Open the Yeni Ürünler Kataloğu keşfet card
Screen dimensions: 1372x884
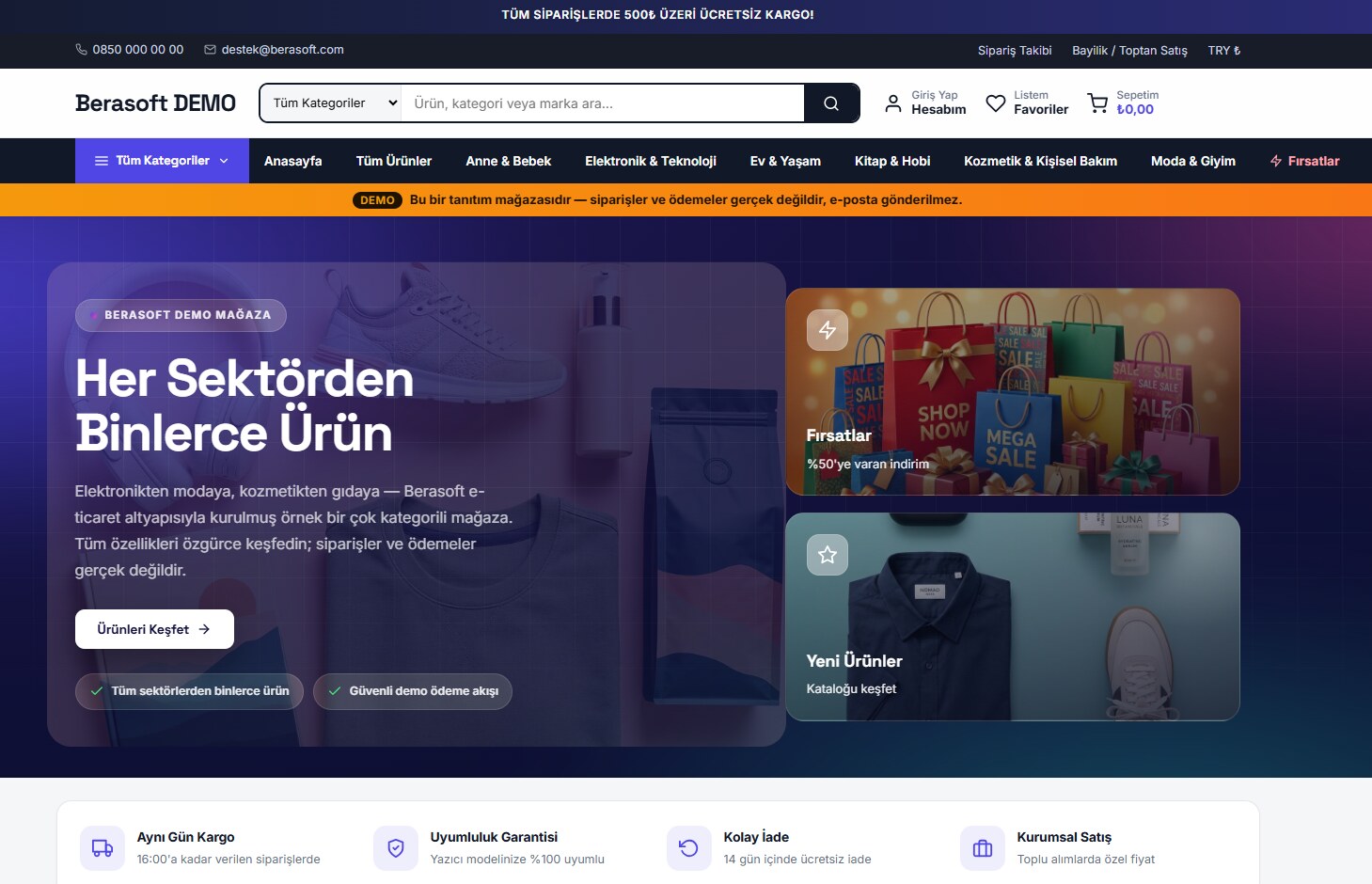(x=1013, y=617)
